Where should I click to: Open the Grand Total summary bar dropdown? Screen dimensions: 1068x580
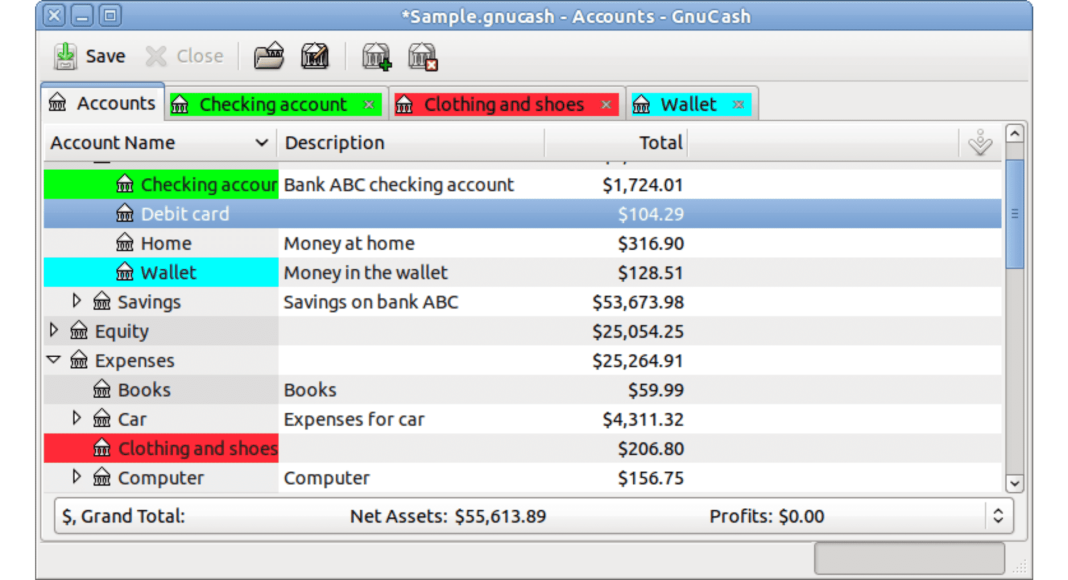[997, 516]
